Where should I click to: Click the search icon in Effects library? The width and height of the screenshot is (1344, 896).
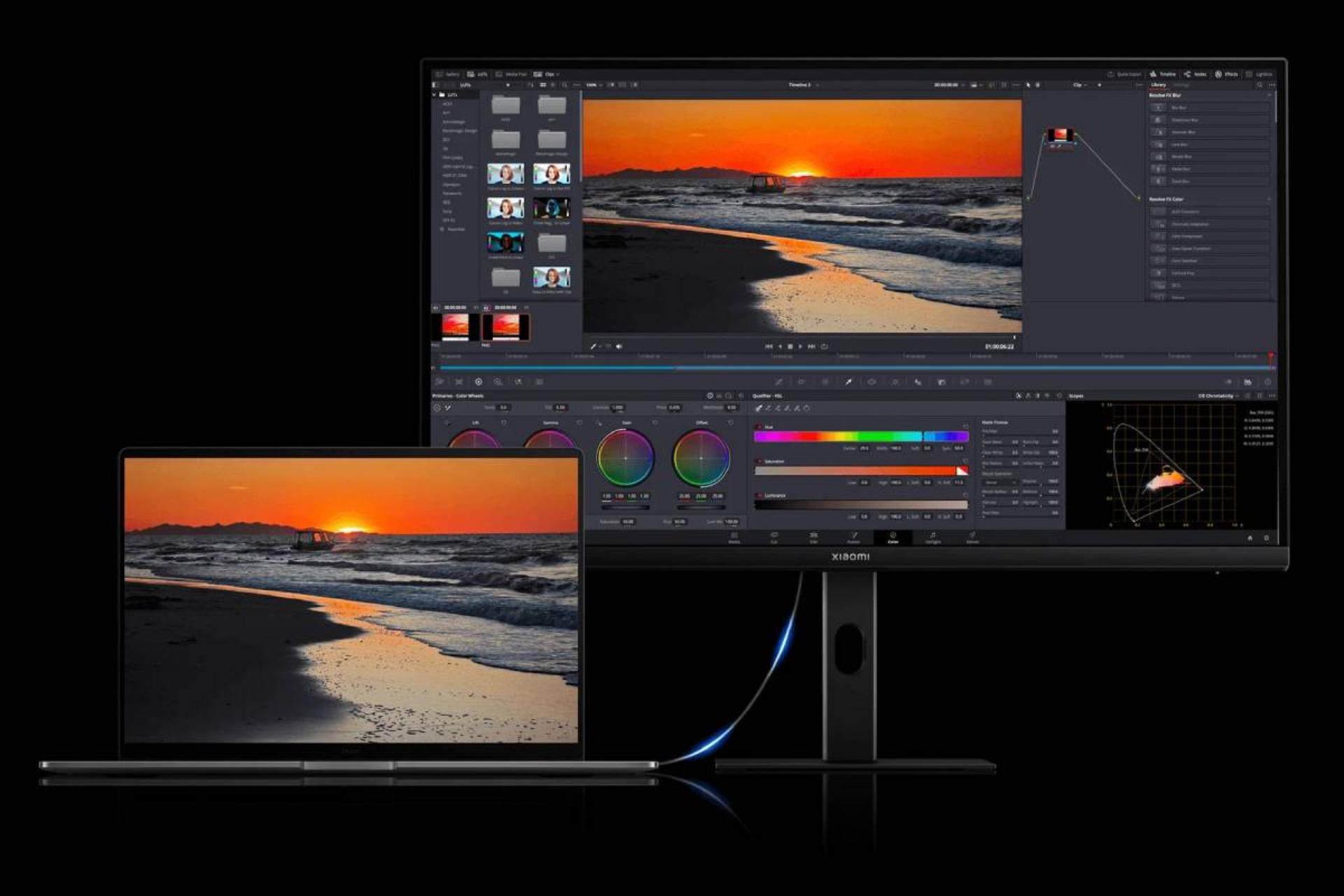pyautogui.click(x=1260, y=85)
